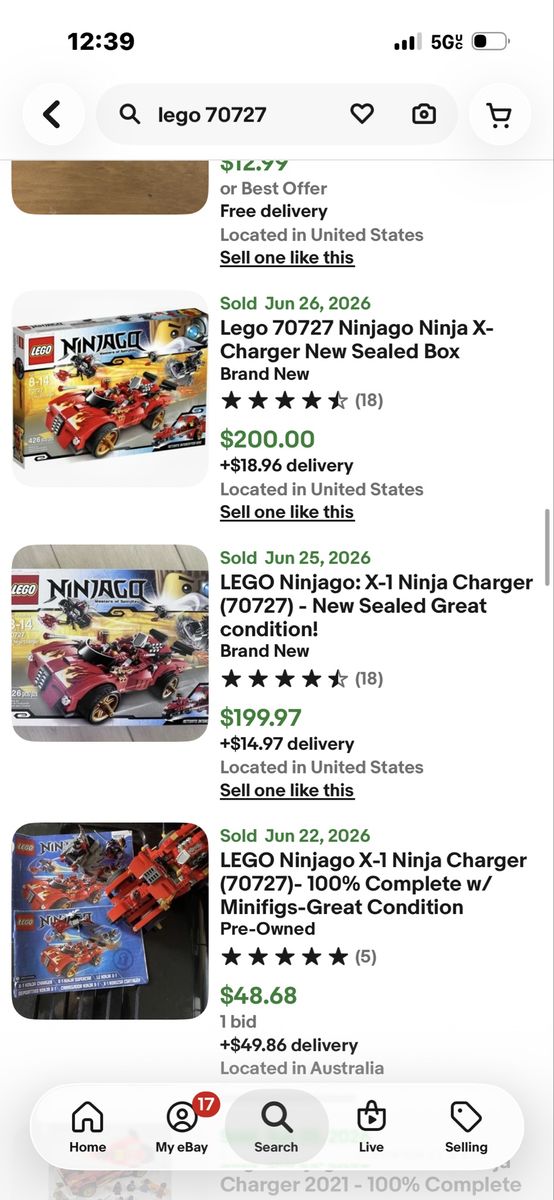Open the shopping cart
The image size is (554, 1200).
[498, 114]
